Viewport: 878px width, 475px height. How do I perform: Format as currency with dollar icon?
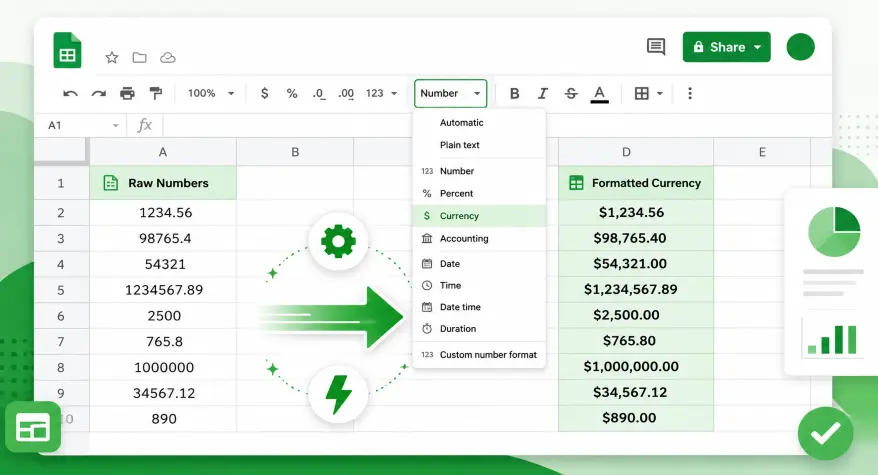pos(264,94)
